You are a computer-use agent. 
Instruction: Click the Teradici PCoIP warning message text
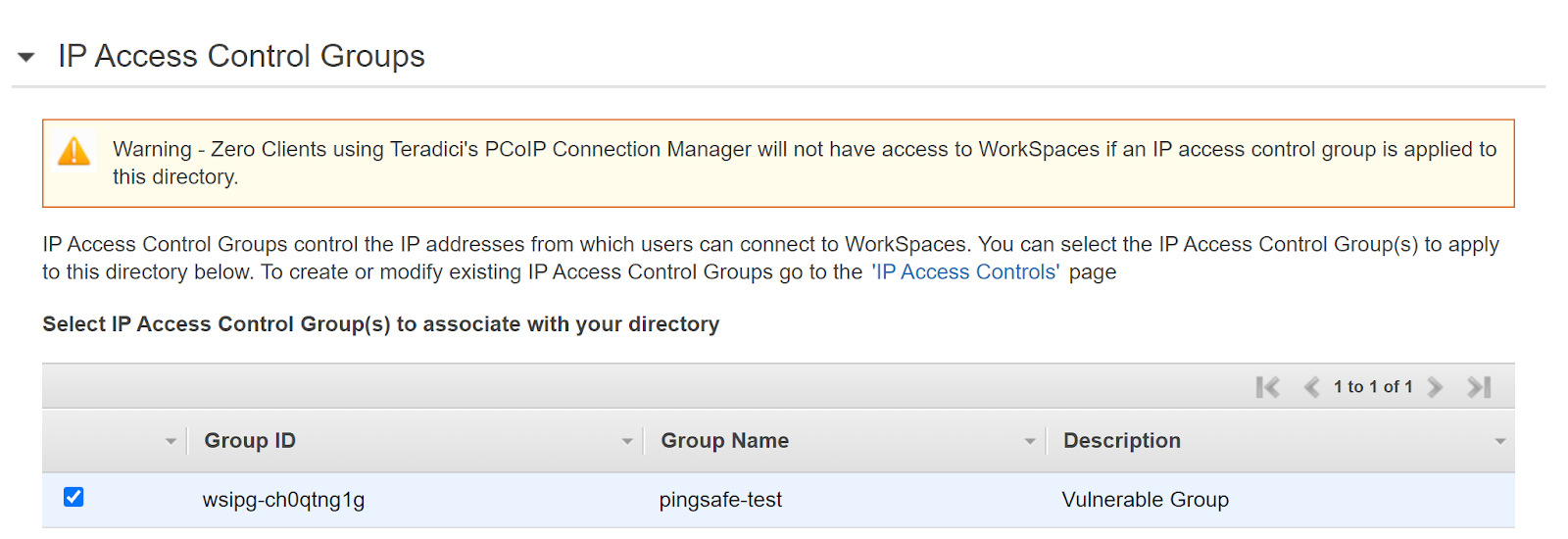804,150
